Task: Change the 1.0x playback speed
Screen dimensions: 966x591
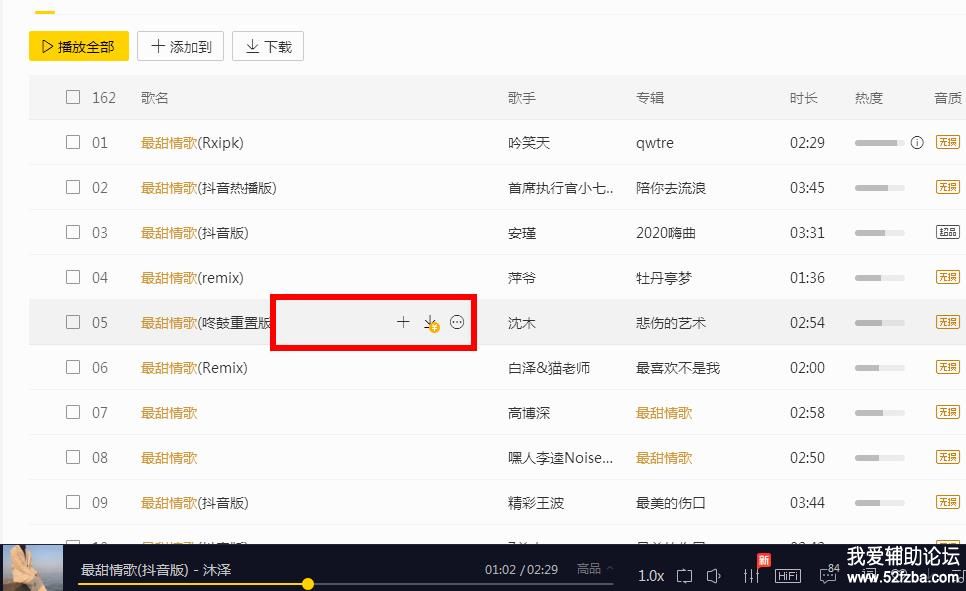Action: tap(651, 576)
